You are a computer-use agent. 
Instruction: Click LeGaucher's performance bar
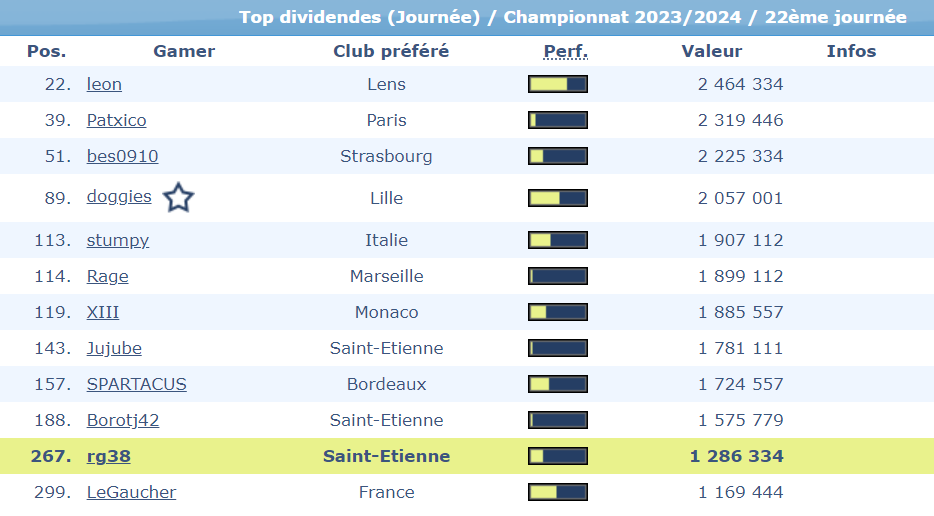(558, 492)
